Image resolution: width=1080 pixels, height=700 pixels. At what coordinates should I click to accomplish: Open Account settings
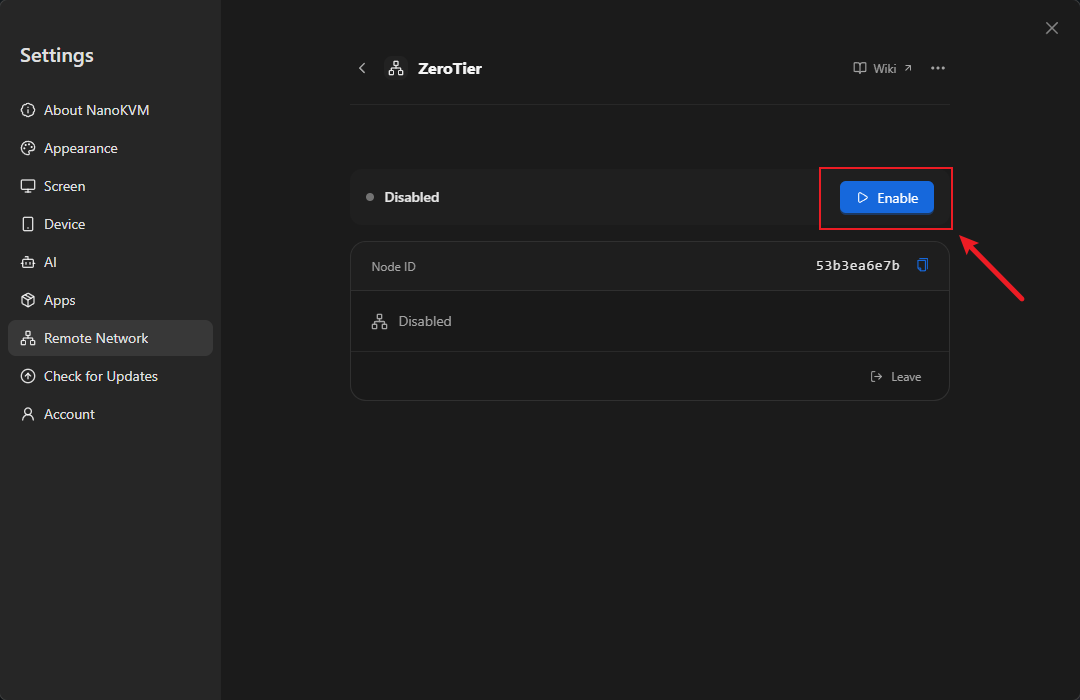(x=110, y=414)
